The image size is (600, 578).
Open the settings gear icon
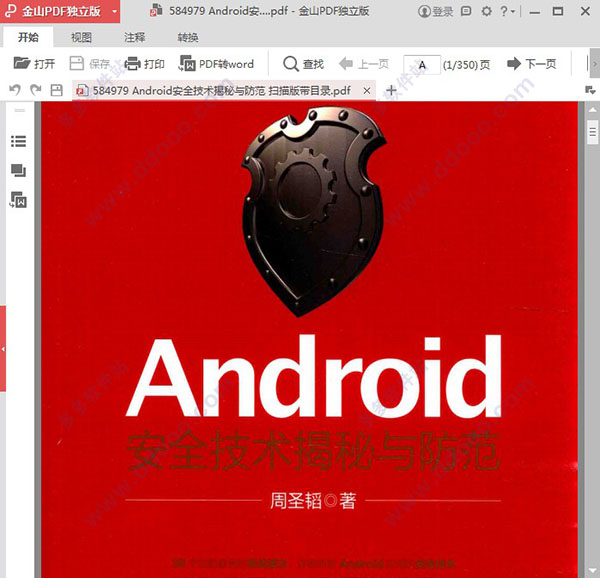486,11
